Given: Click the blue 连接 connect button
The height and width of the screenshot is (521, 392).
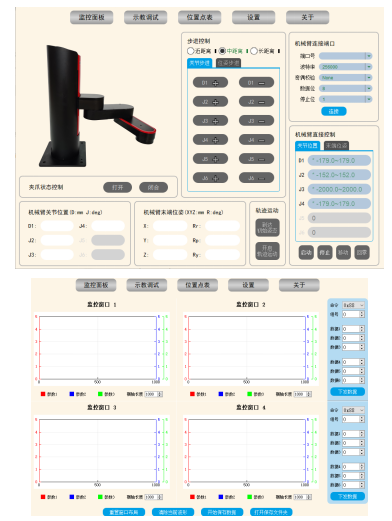Looking at the screenshot, I should pyautogui.click(x=334, y=111).
